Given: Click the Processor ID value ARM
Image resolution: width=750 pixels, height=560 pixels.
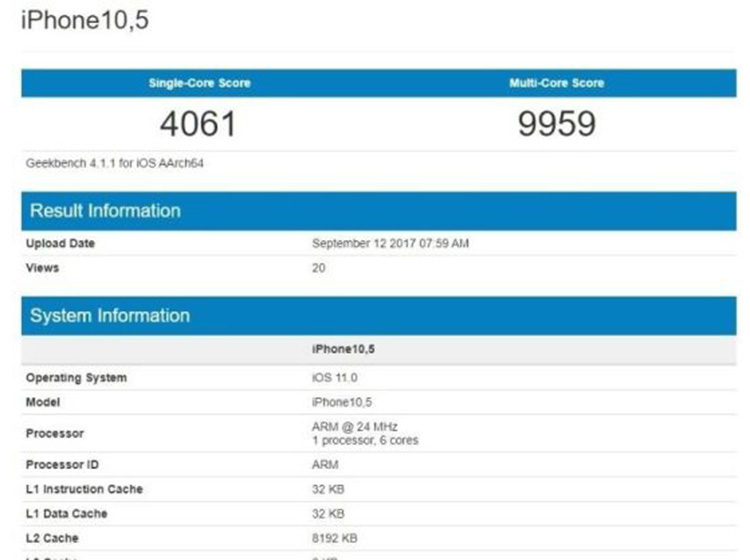Looking at the screenshot, I should [325, 464].
